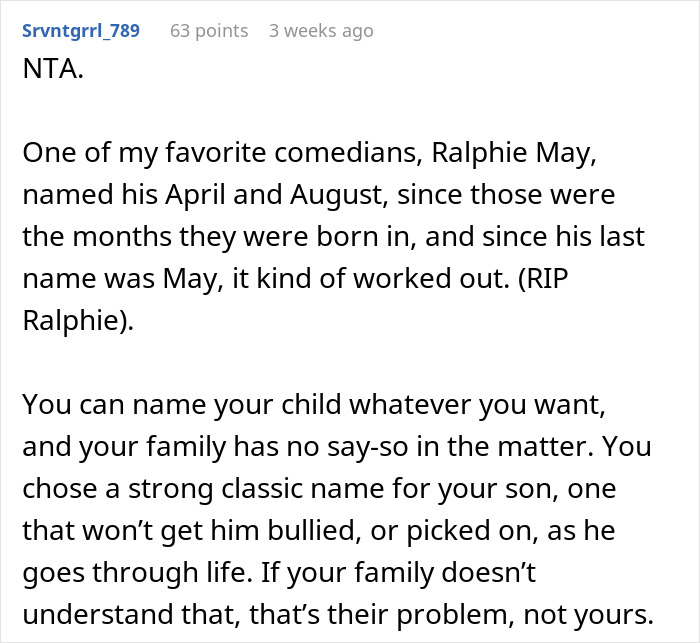
Task: Open the Srvntgrrl_789 user profile link
Action: pos(81,31)
